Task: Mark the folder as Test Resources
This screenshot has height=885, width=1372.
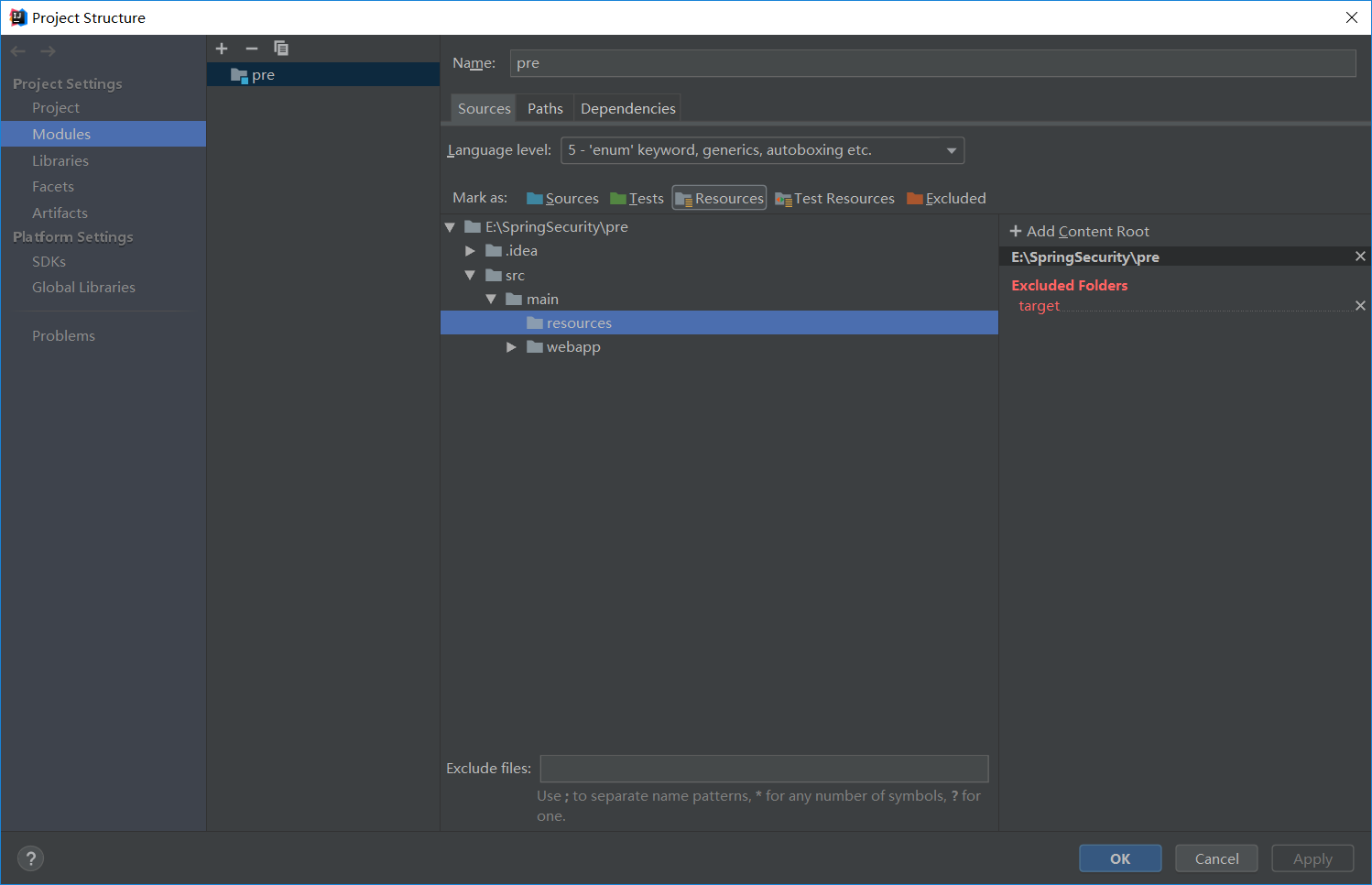Action: click(834, 198)
